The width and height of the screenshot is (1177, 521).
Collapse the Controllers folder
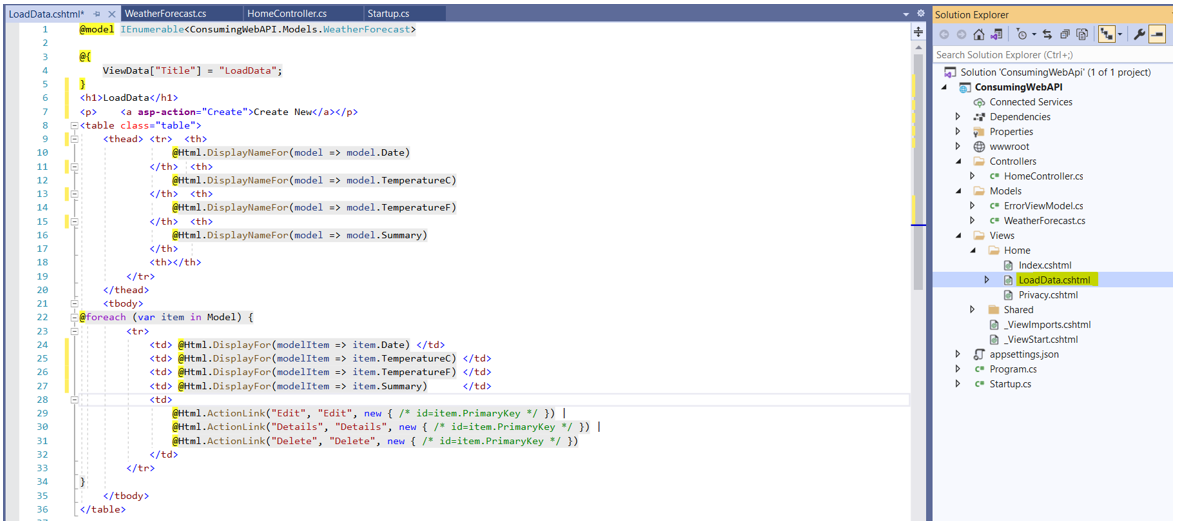point(958,161)
